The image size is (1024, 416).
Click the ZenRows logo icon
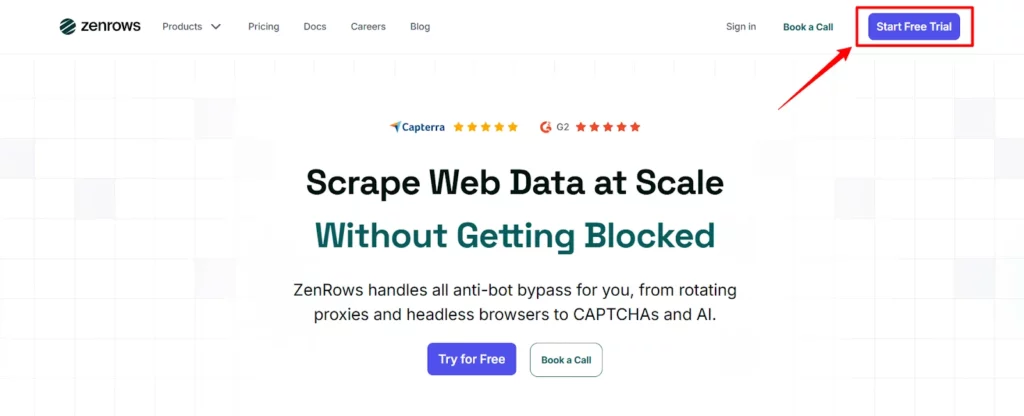pos(68,26)
